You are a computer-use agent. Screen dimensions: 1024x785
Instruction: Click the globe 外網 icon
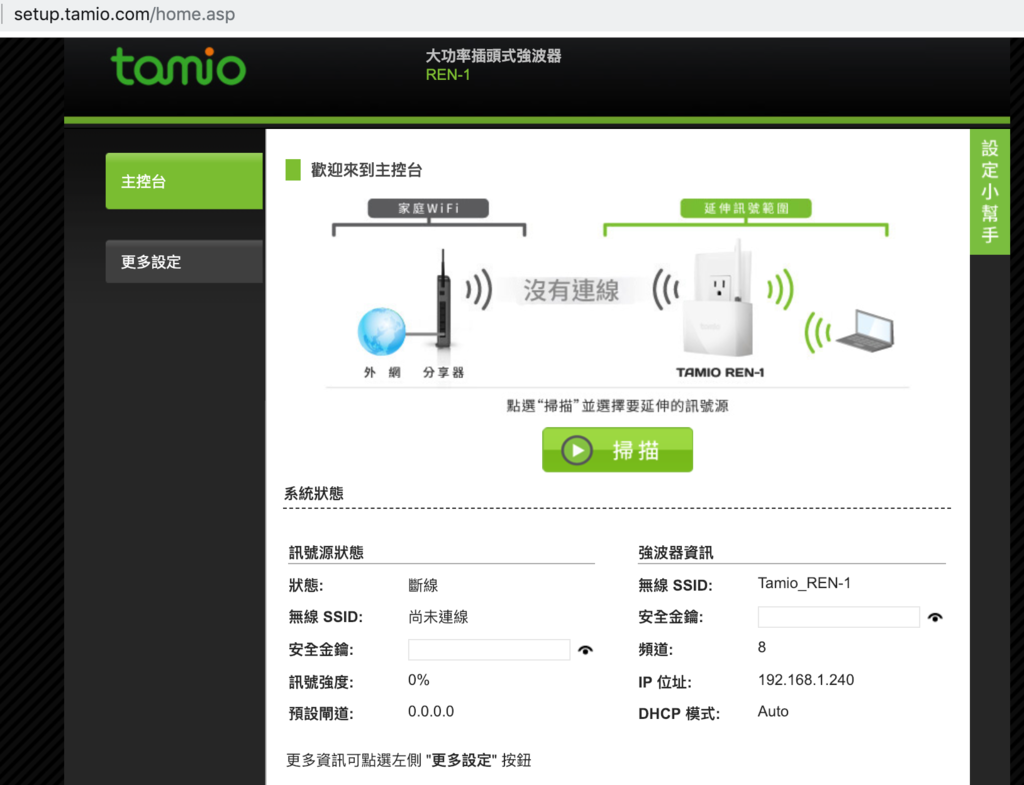coord(381,332)
